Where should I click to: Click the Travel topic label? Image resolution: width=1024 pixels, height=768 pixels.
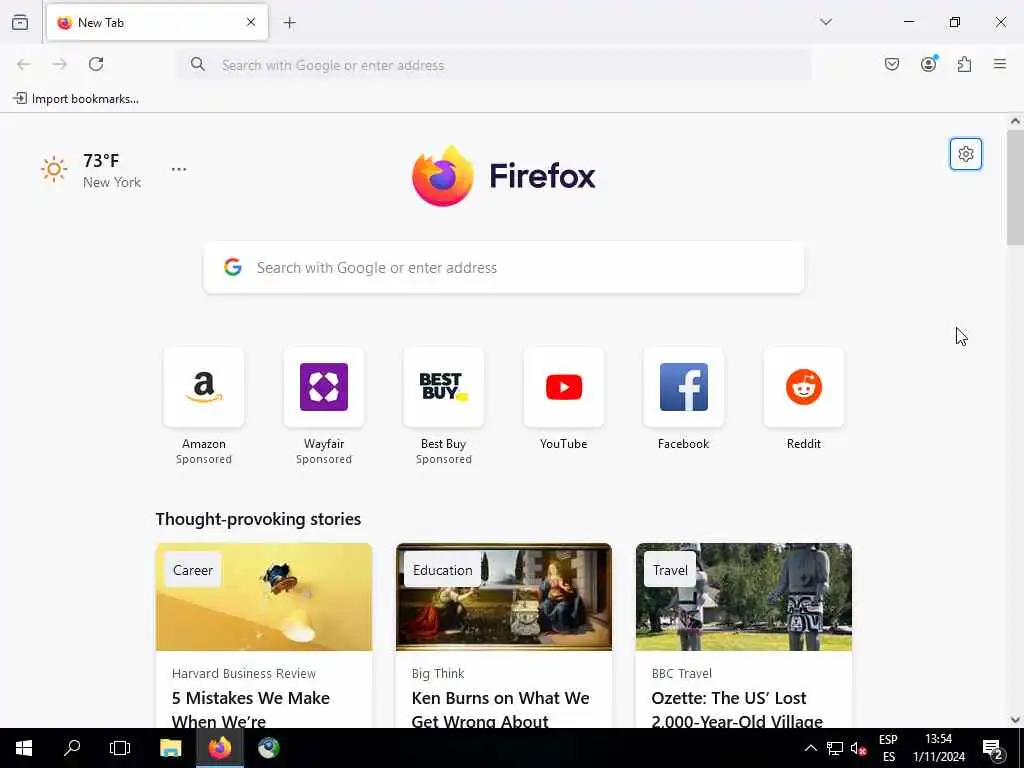coord(670,570)
